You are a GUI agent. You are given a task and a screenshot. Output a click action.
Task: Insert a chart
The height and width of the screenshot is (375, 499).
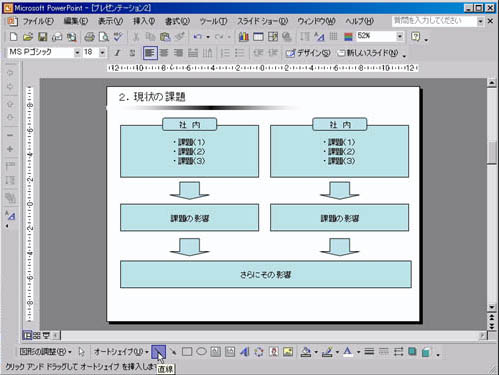(244, 37)
